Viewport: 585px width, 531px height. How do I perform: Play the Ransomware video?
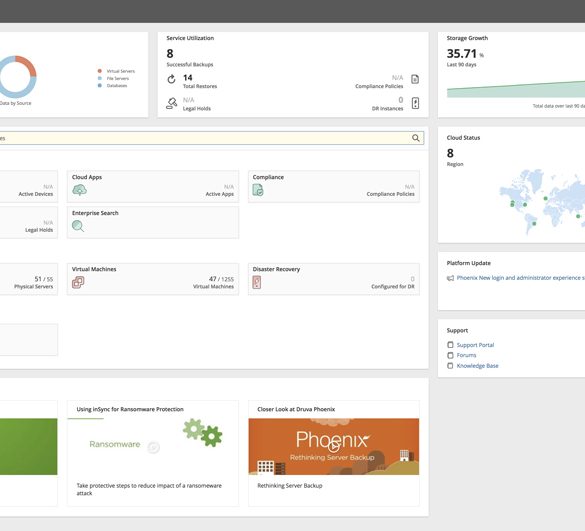pos(153,447)
